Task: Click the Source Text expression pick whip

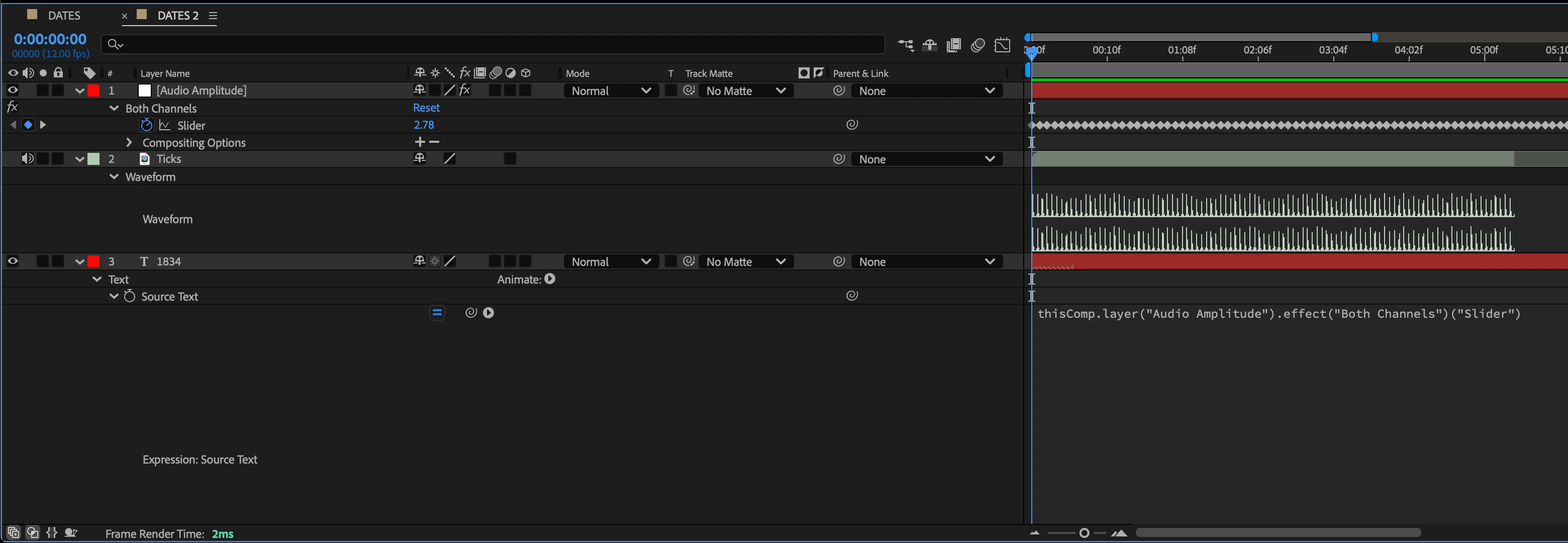Action: pyautogui.click(x=470, y=313)
